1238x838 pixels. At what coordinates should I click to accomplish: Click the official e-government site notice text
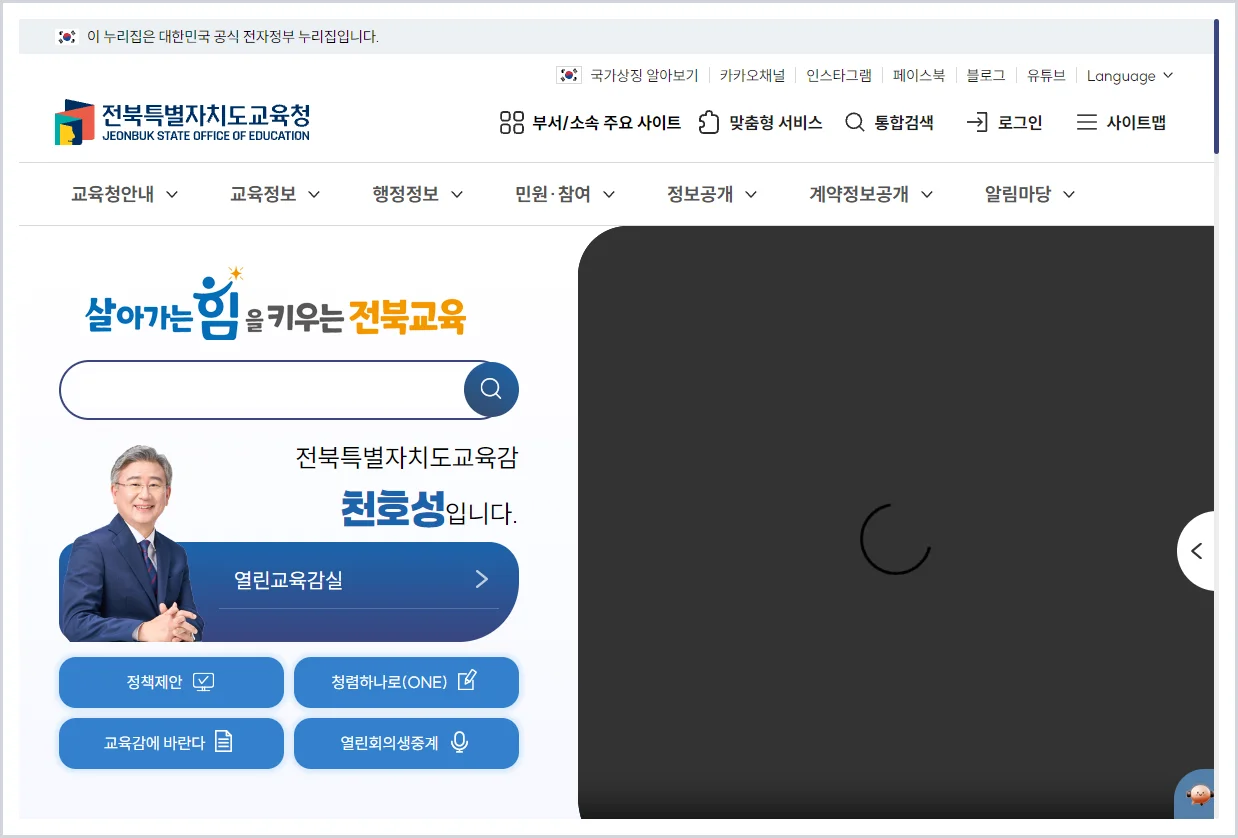pos(233,37)
